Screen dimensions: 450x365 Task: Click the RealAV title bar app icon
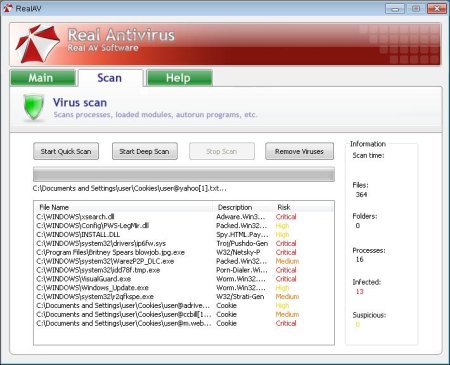point(7,8)
